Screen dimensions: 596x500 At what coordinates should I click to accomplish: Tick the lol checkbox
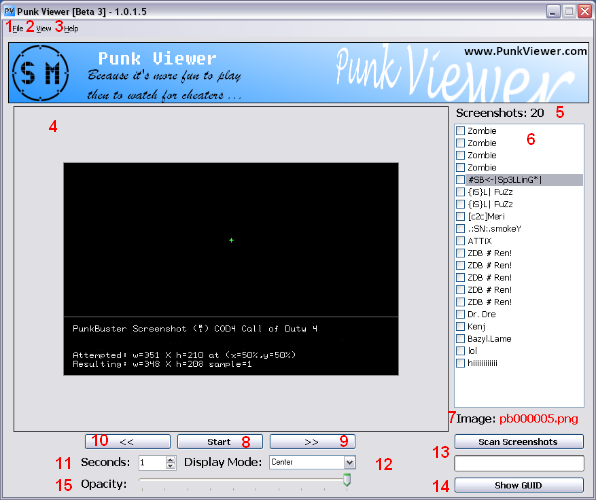[x=460, y=351]
